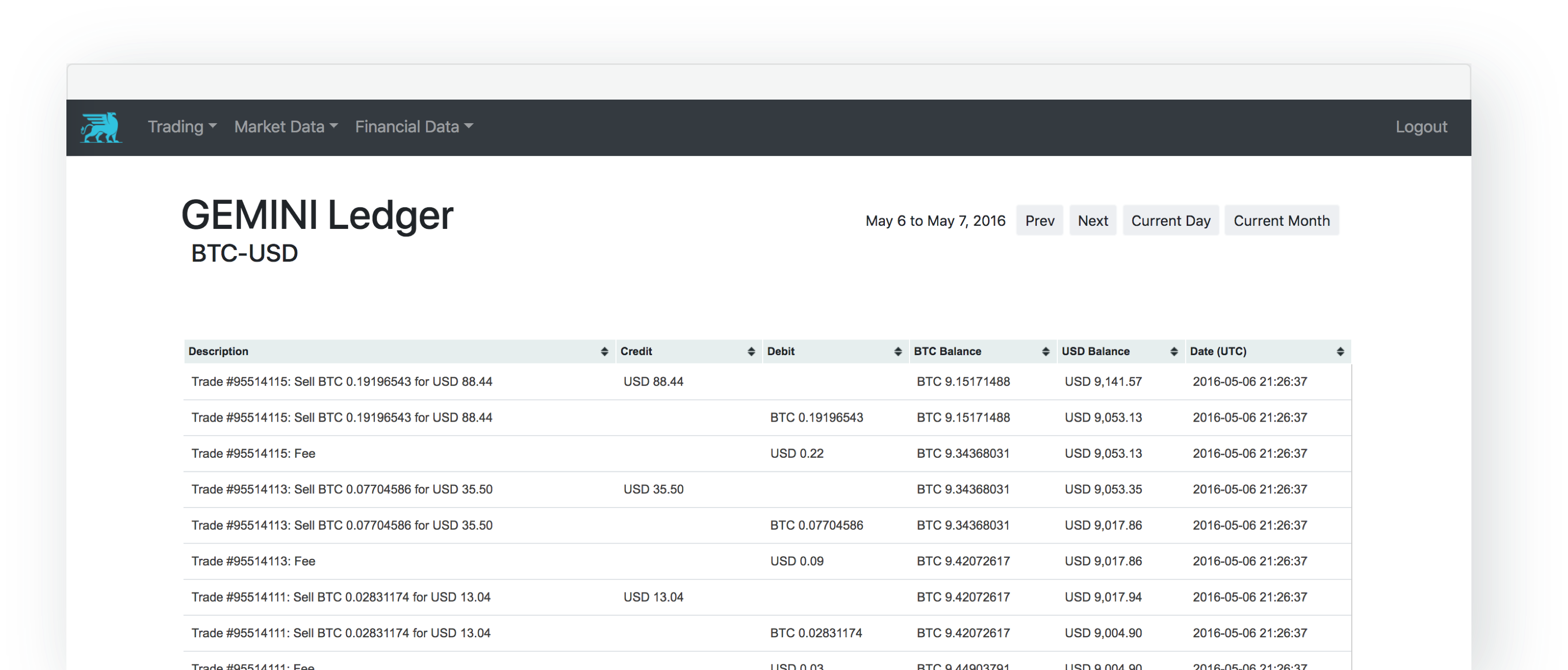Click the GEMINI Ledger heading

pyautogui.click(x=317, y=215)
